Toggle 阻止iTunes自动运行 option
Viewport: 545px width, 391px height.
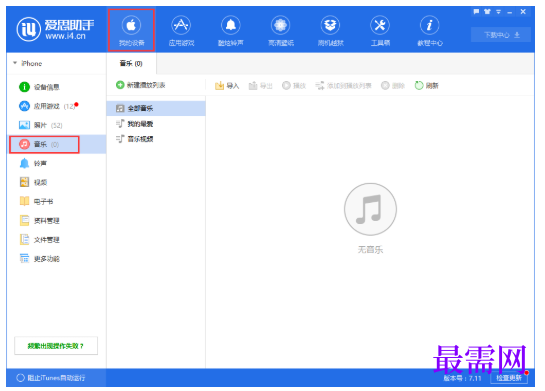tap(51, 378)
